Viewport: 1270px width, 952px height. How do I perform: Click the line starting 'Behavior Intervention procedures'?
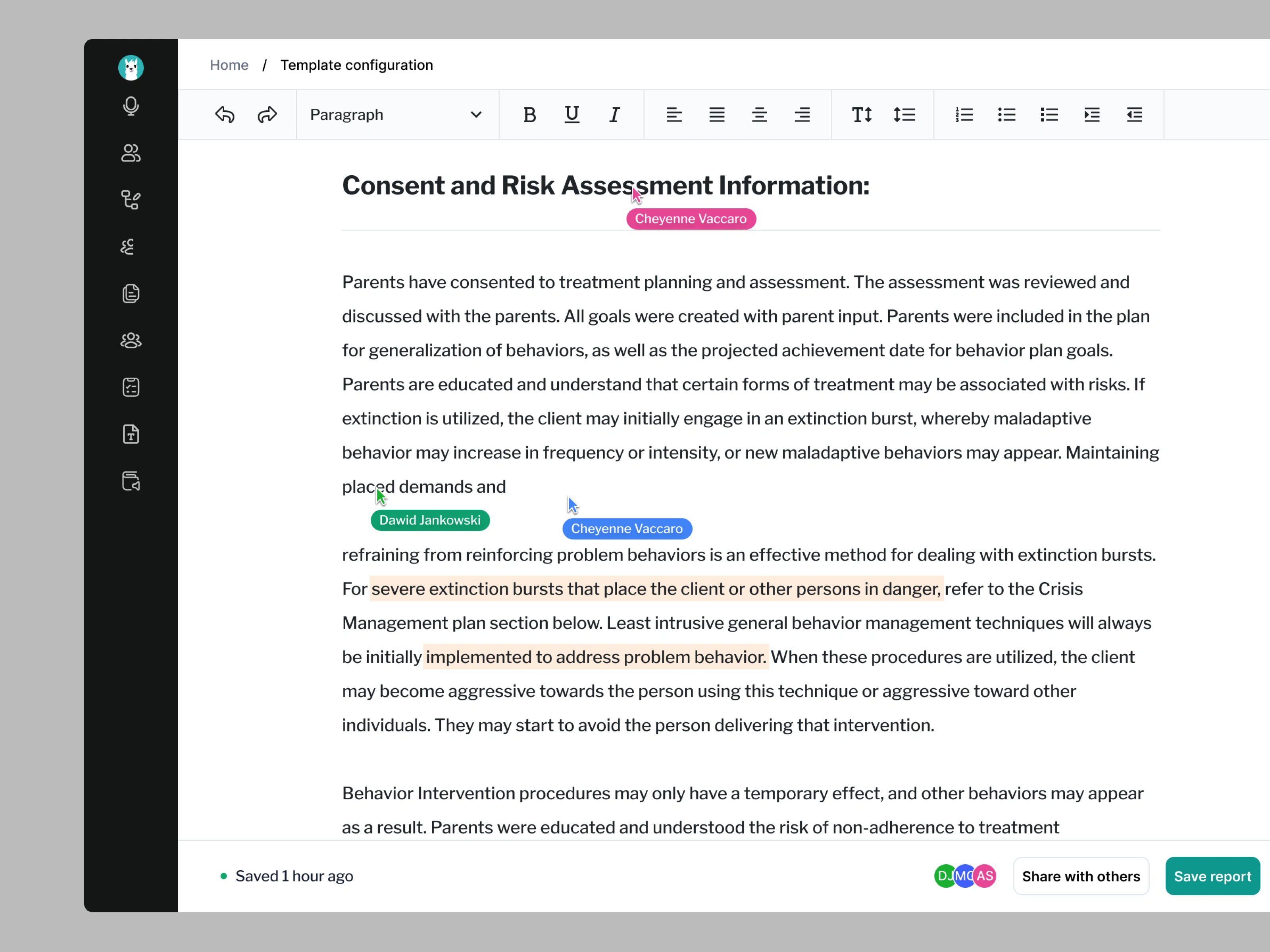click(743, 794)
